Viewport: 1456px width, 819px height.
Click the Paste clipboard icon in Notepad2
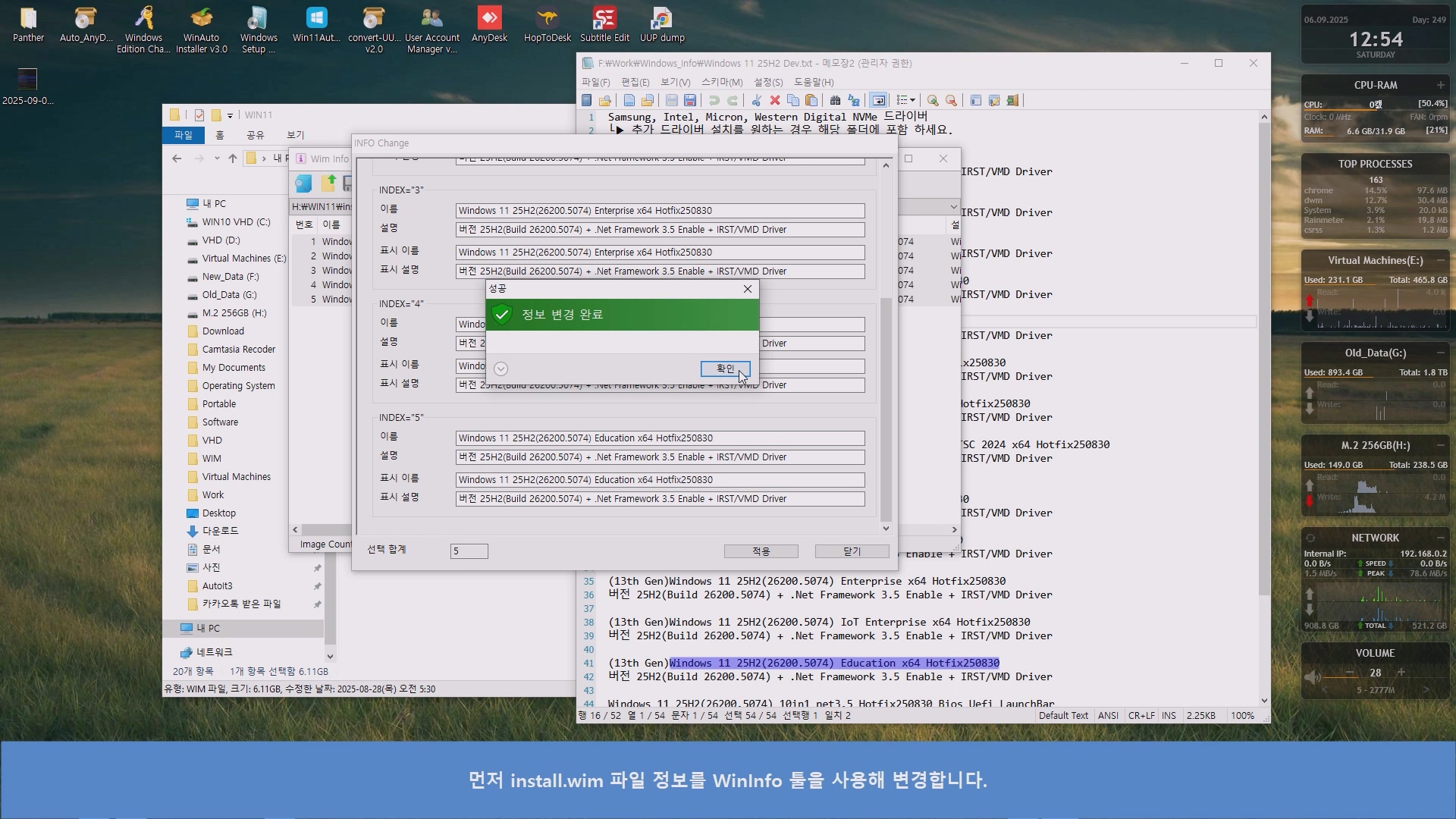coord(811,100)
